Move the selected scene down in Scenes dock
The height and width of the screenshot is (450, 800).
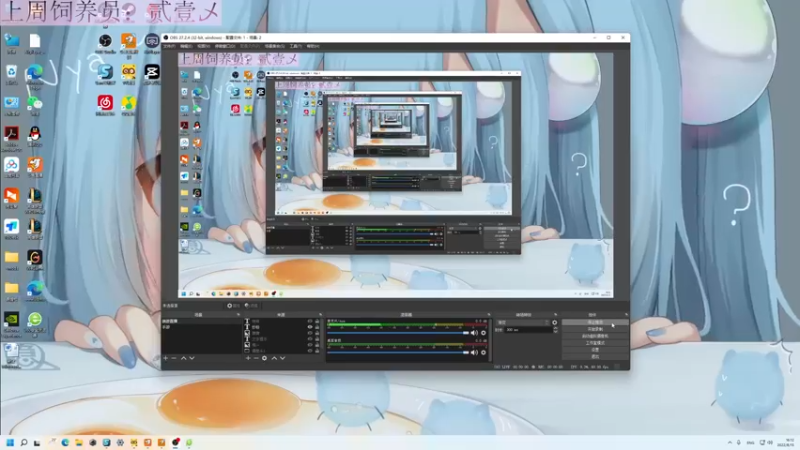click(192, 358)
